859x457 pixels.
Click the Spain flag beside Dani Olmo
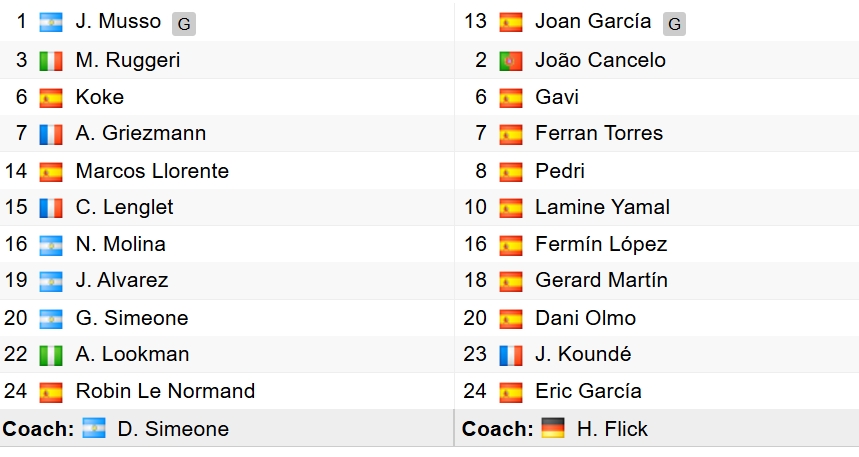point(511,318)
